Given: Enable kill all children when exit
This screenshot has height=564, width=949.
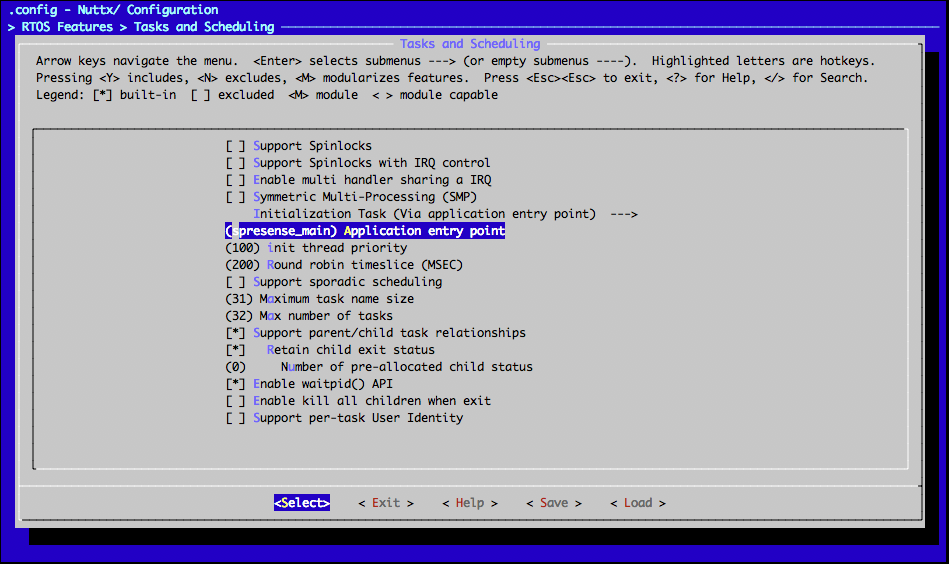Looking at the screenshot, I should pos(235,401).
